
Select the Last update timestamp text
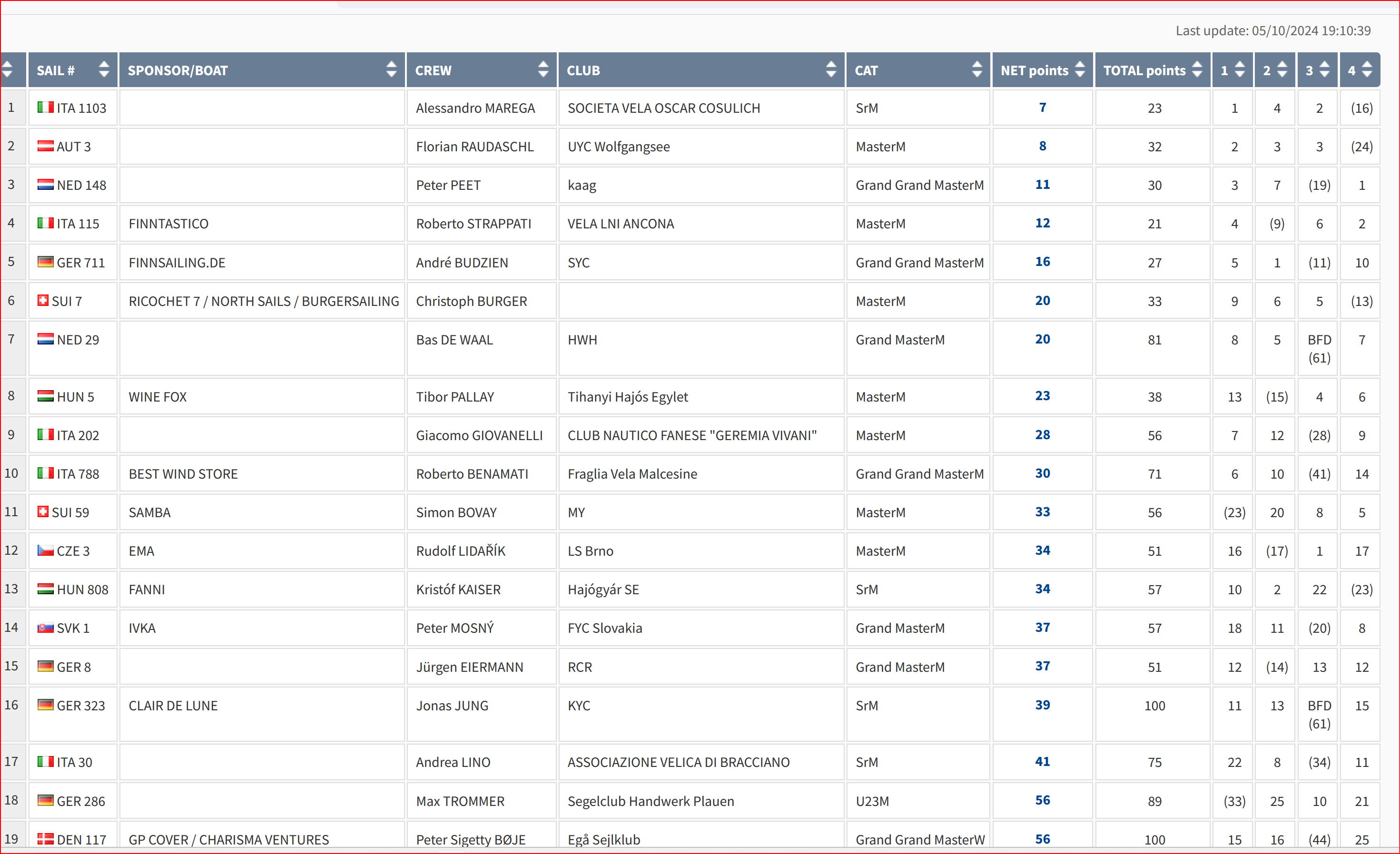tap(1273, 30)
